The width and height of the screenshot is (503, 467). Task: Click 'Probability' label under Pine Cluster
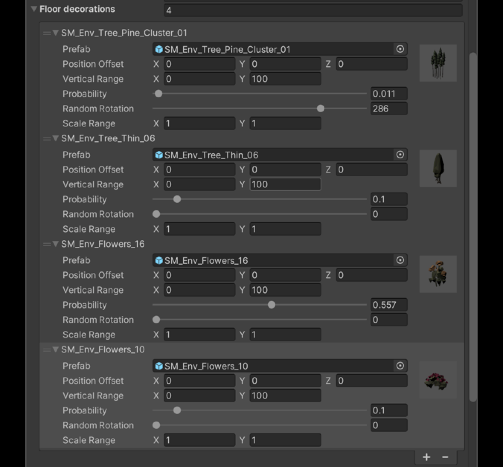pyautogui.click(x=85, y=94)
